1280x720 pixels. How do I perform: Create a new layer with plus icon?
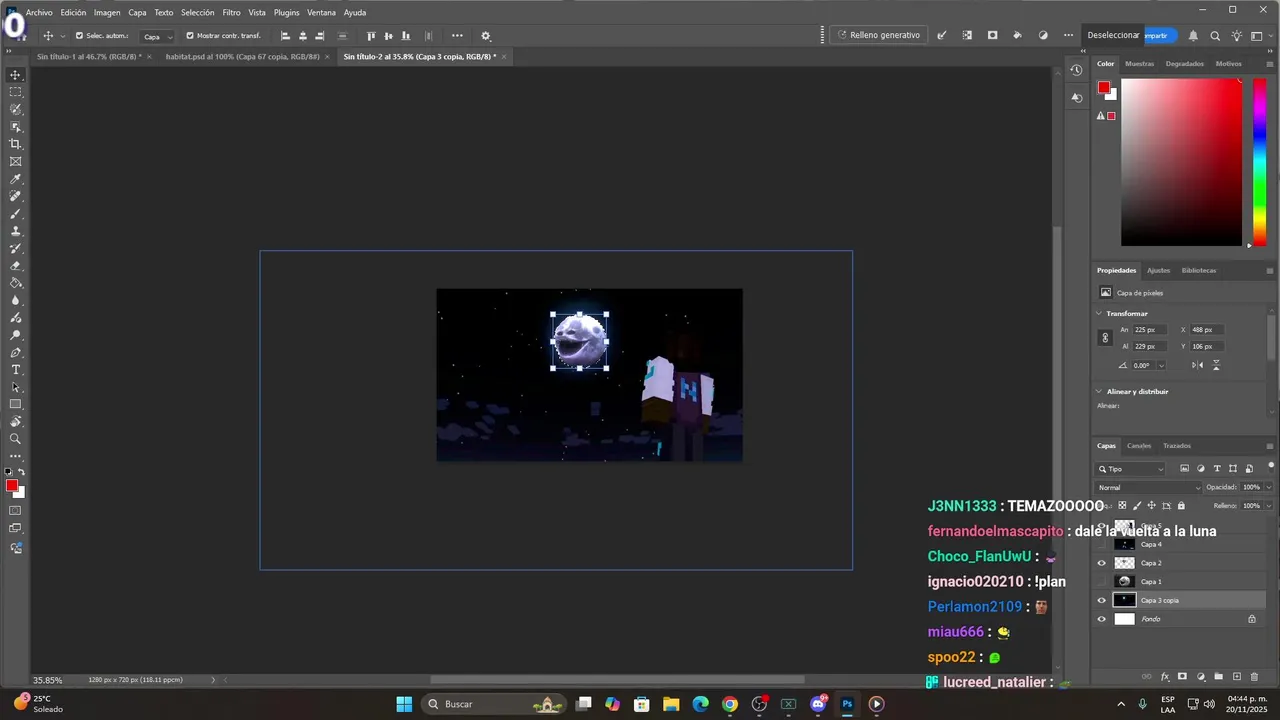[1237, 677]
